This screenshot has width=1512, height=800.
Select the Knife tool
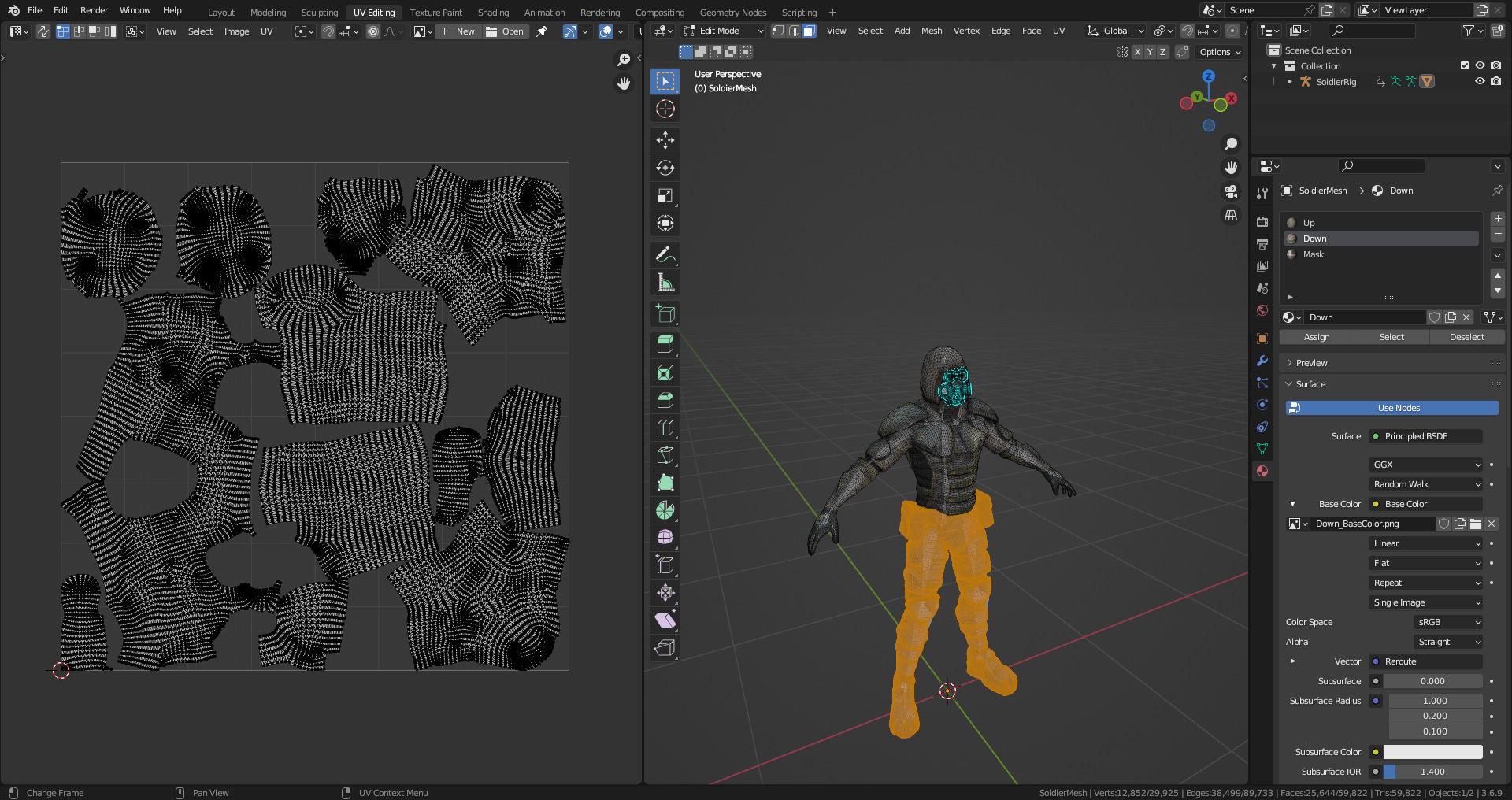[665, 455]
